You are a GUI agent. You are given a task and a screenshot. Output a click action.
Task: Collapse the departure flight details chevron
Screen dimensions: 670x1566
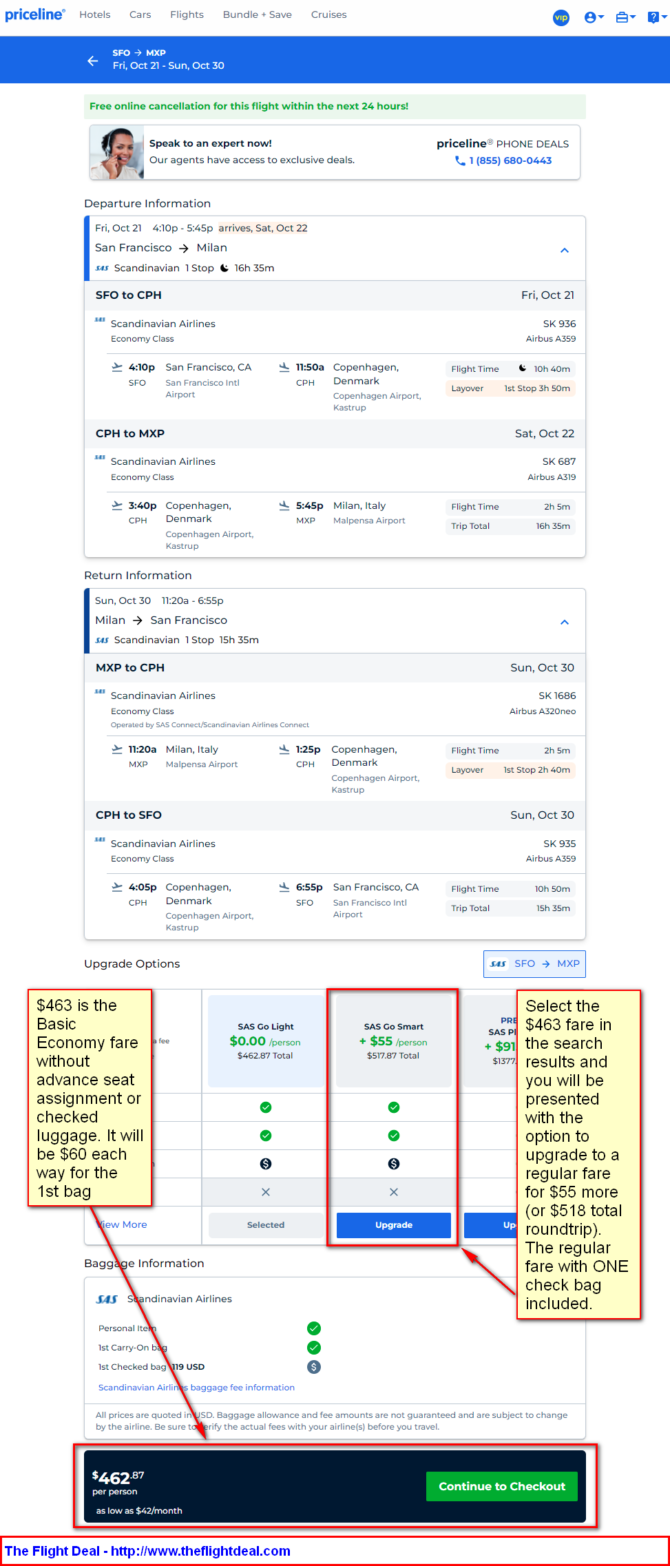tap(564, 250)
